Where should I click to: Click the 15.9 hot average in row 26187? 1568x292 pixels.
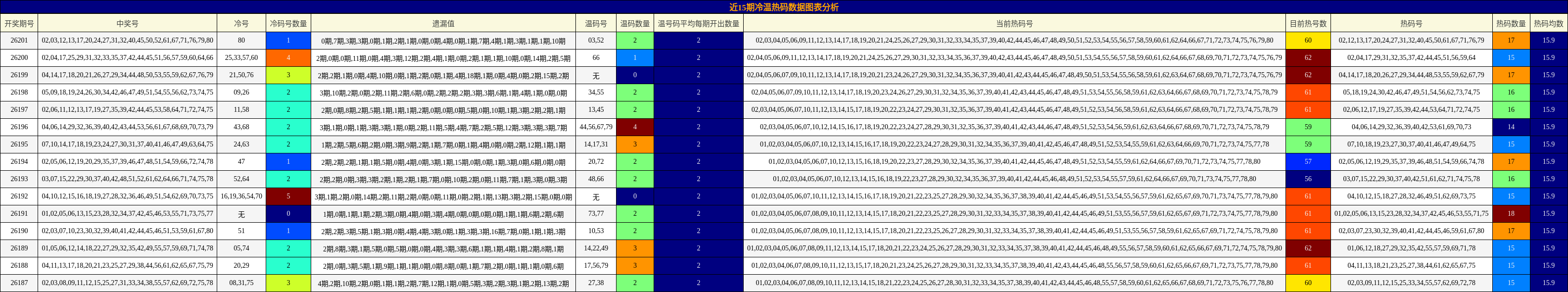click(x=1549, y=284)
